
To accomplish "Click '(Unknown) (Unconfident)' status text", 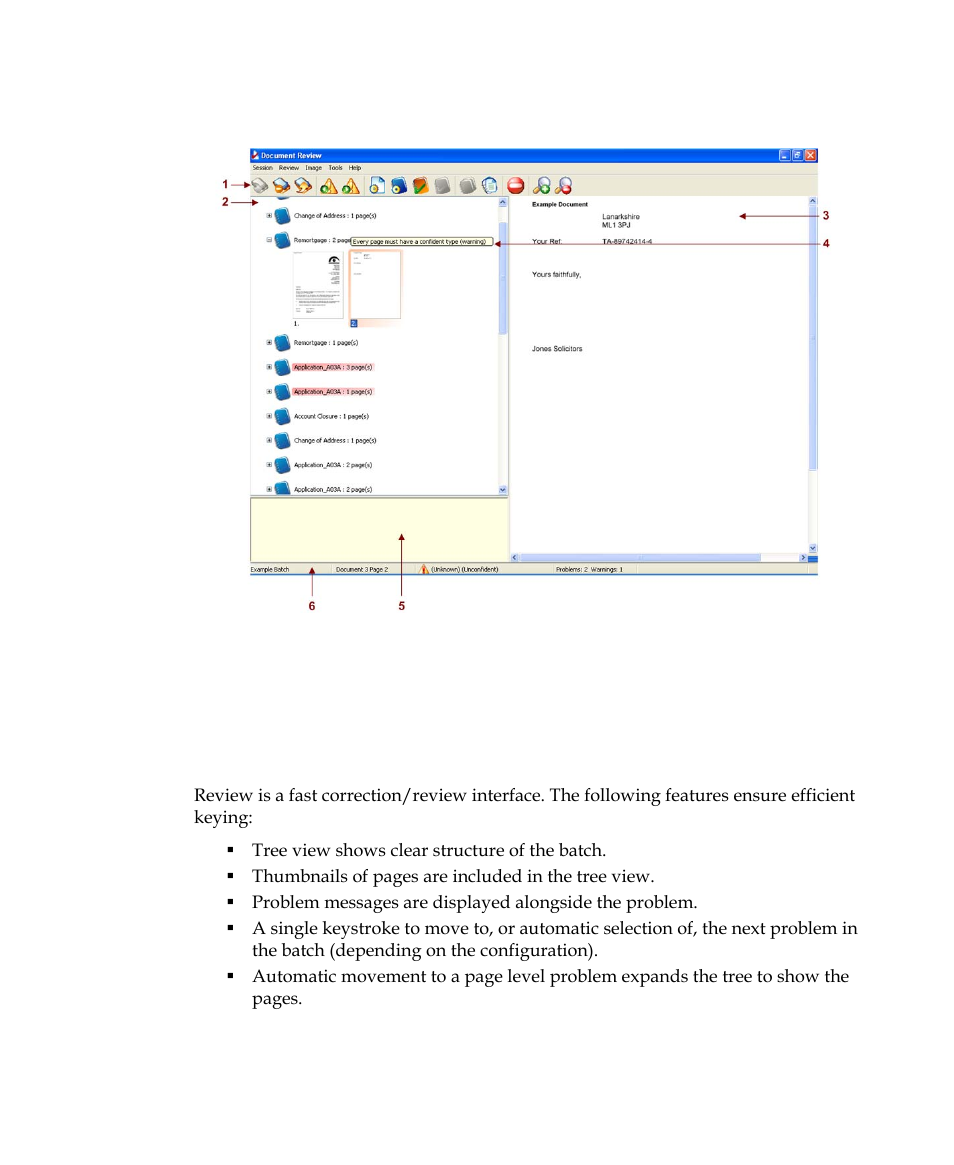I will [x=464, y=570].
